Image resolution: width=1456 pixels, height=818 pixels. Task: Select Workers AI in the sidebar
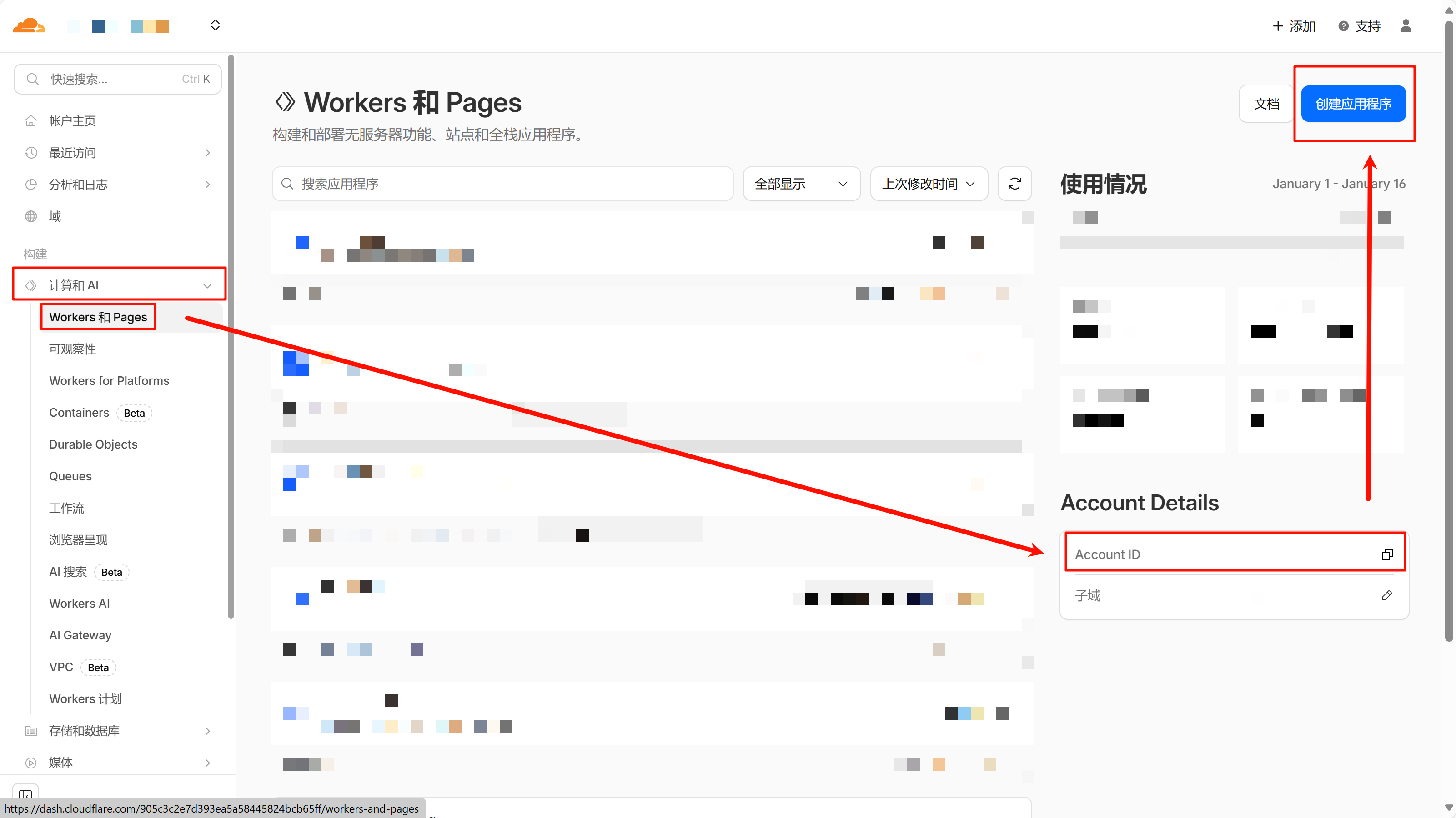(x=79, y=604)
